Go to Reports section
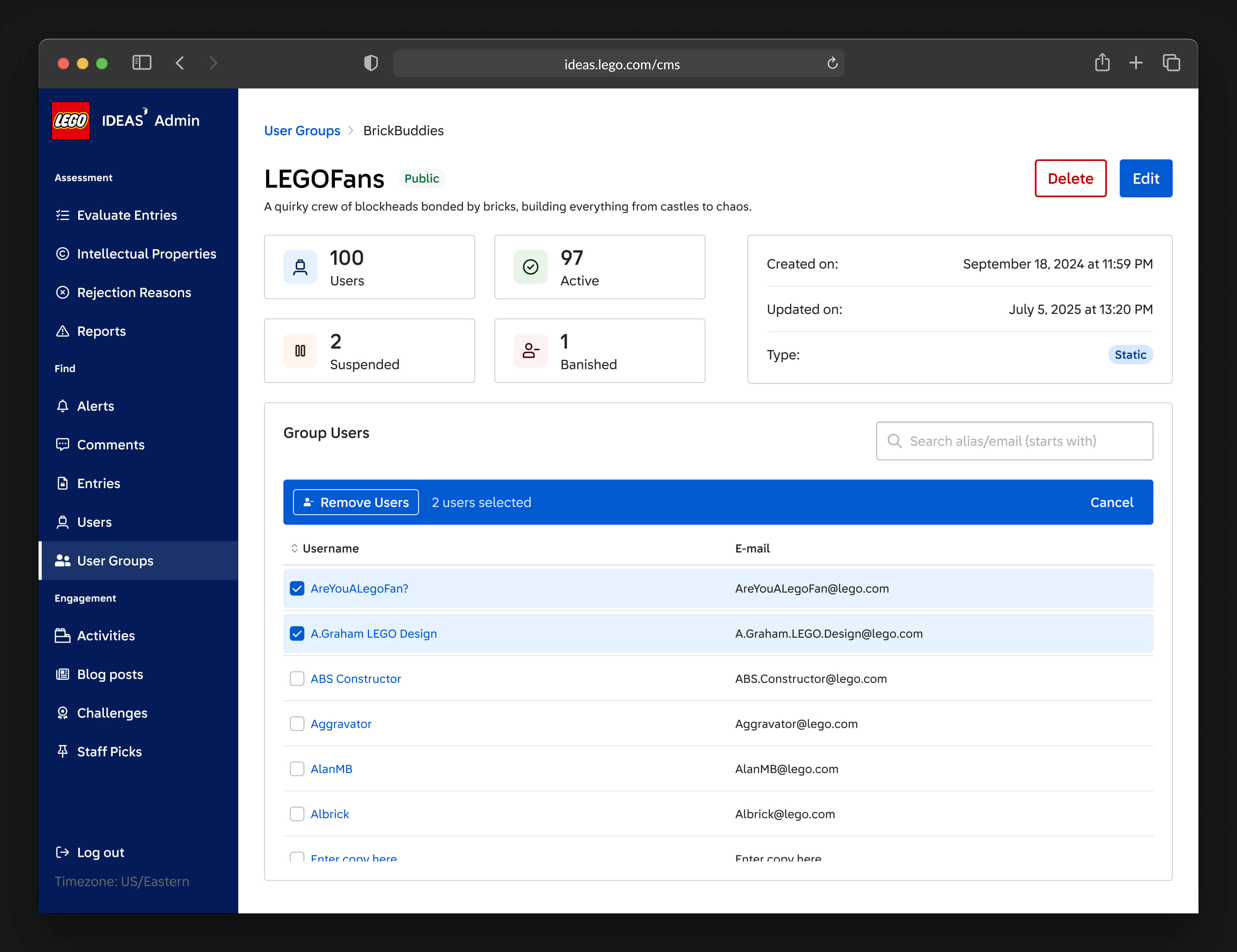 pyautogui.click(x=138, y=331)
